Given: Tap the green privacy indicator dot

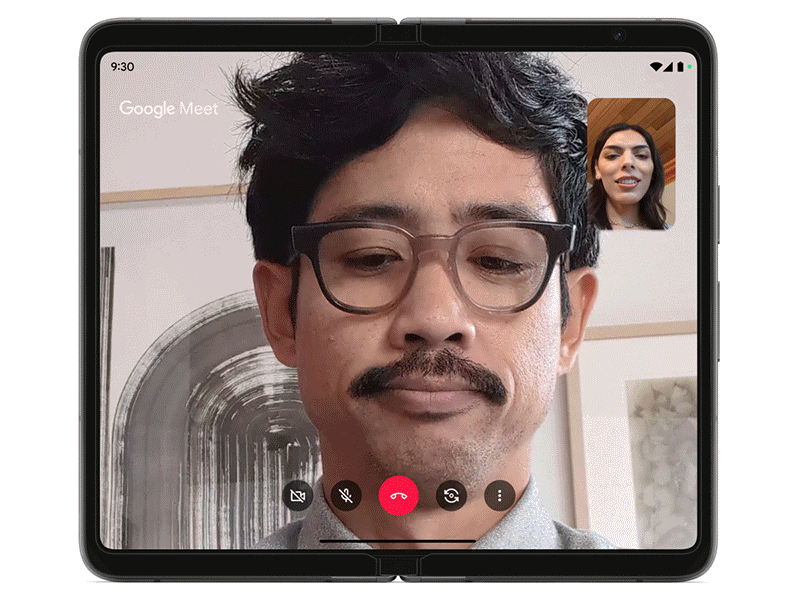Looking at the screenshot, I should click(x=689, y=66).
